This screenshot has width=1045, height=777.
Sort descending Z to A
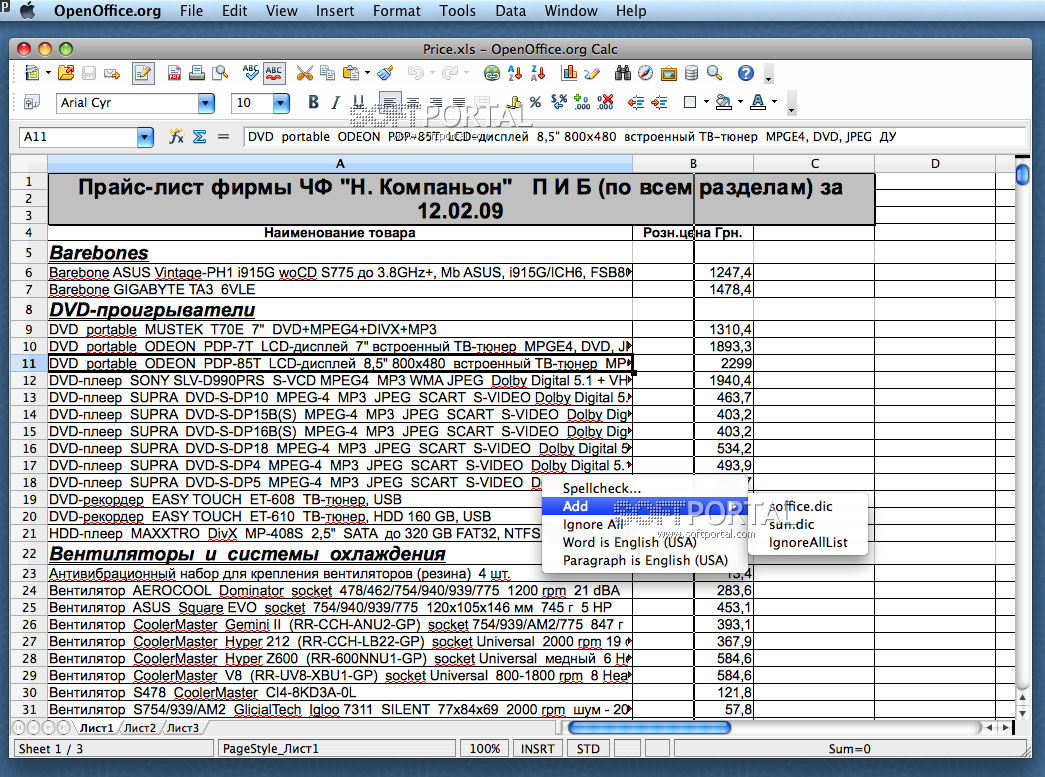(538, 73)
